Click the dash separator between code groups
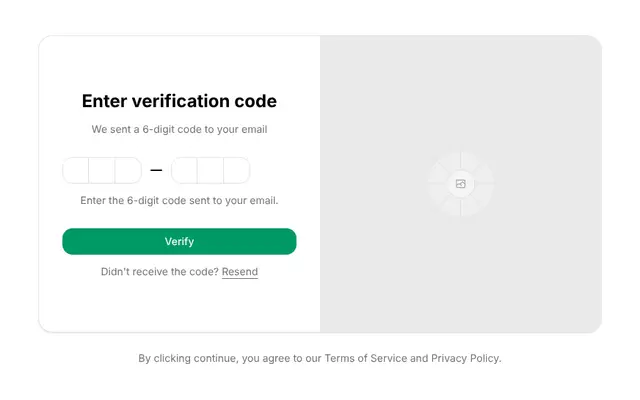Image resolution: width=640 pixels, height=400 pixels. point(156,170)
